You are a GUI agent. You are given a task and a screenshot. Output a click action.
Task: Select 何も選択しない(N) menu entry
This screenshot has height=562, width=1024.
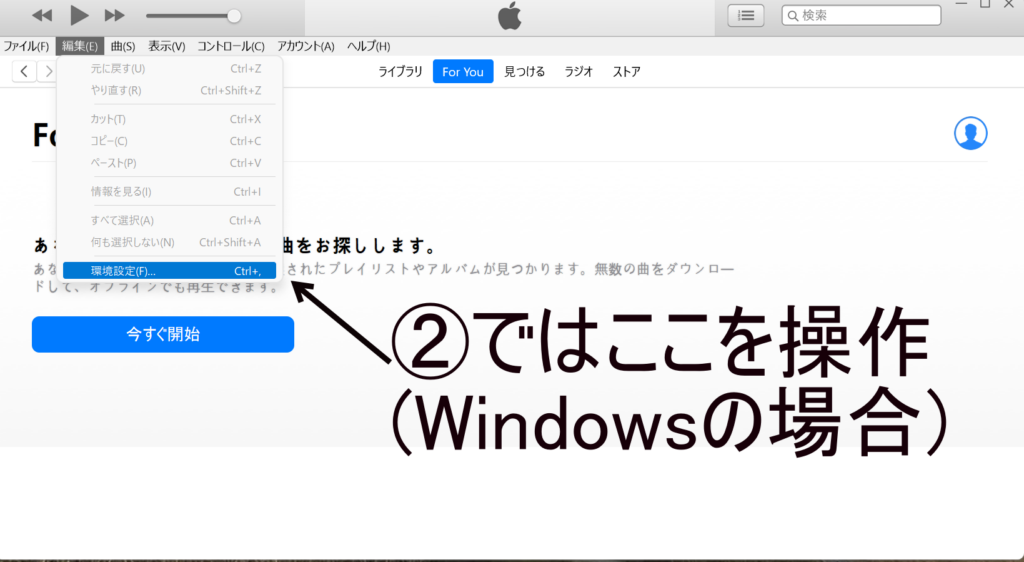pos(170,242)
